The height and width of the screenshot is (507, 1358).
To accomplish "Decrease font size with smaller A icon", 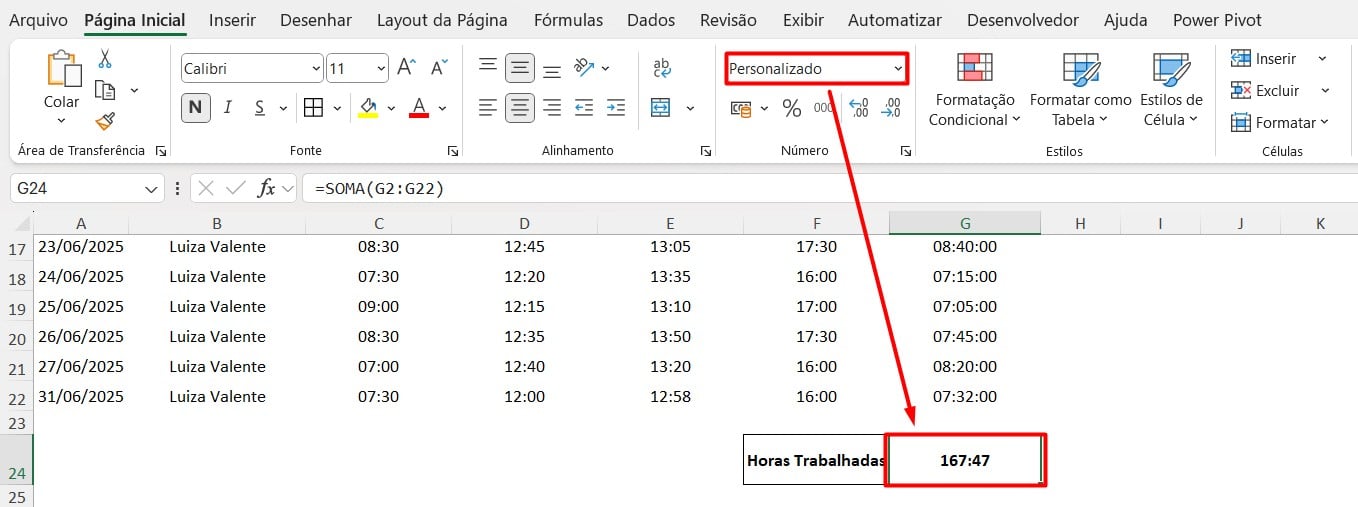I will click(438, 68).
